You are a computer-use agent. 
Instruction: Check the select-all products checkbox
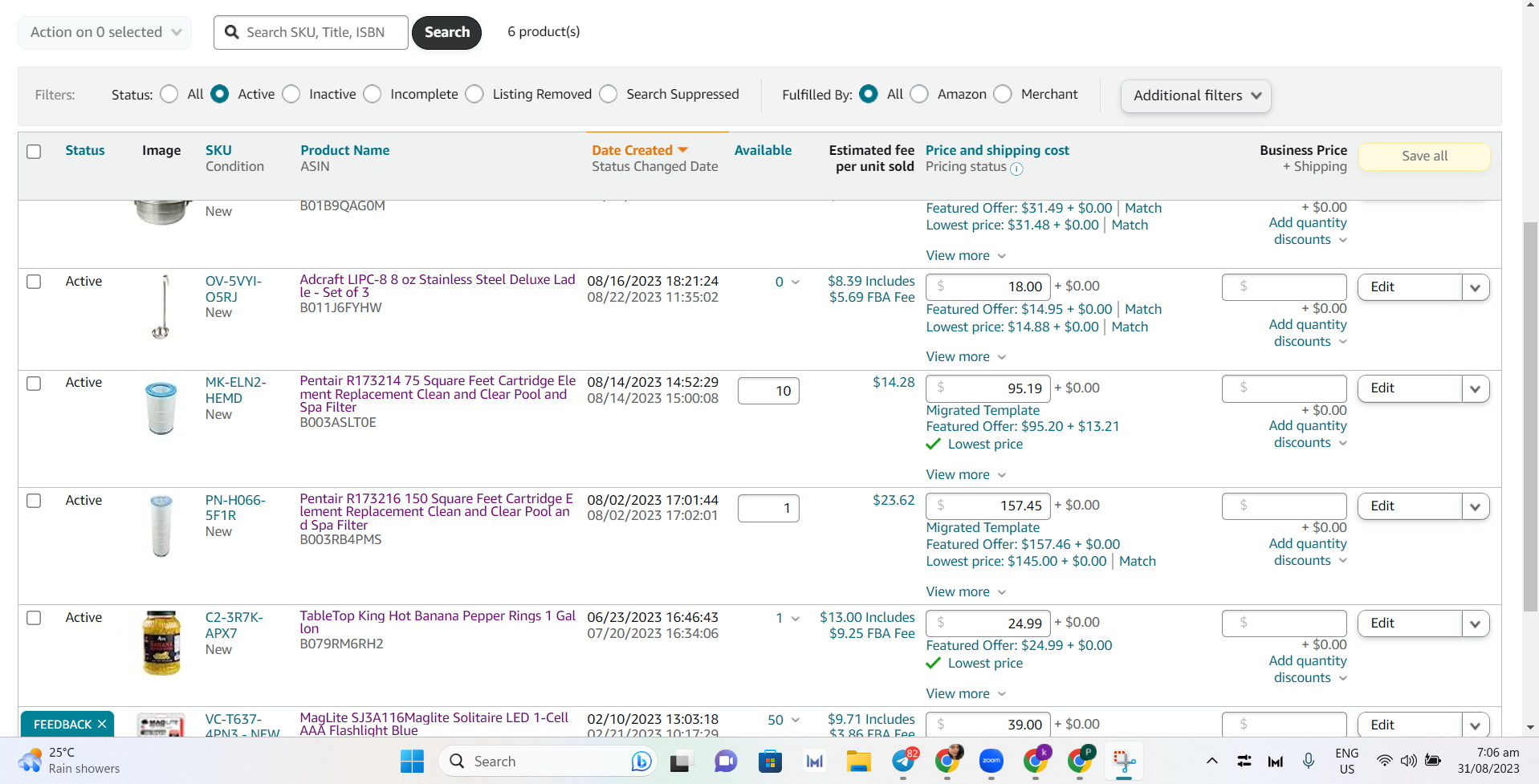34,152
